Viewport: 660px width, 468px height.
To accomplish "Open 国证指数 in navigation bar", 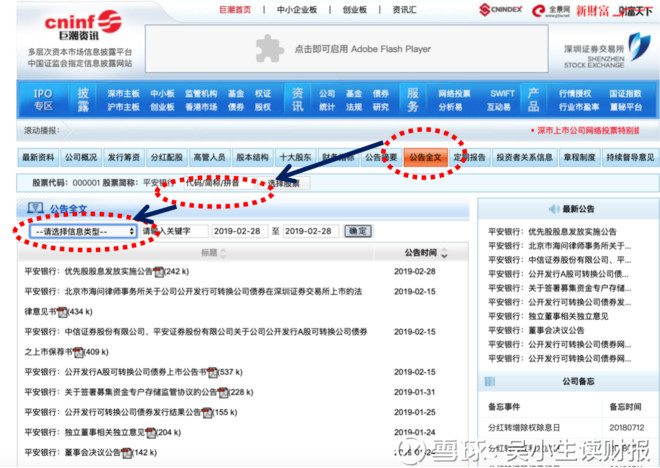I will click(625, 93).
